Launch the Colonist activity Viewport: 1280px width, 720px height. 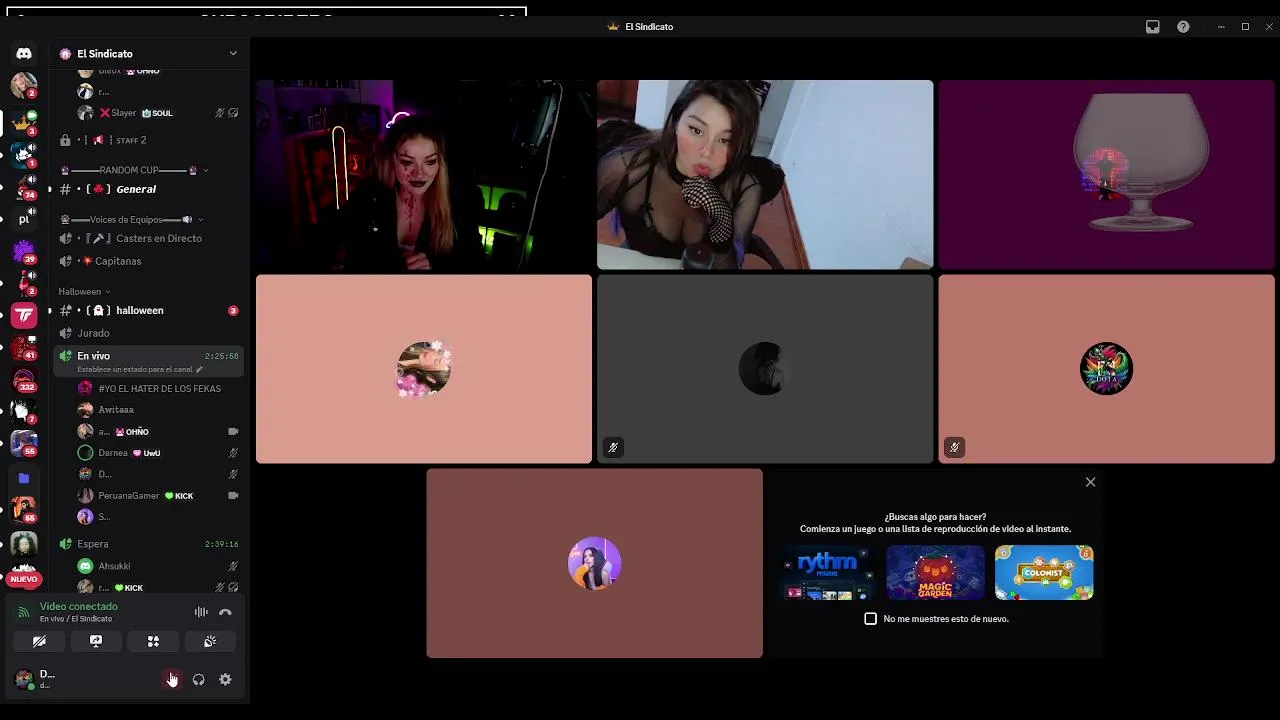tap(1044, 572)
